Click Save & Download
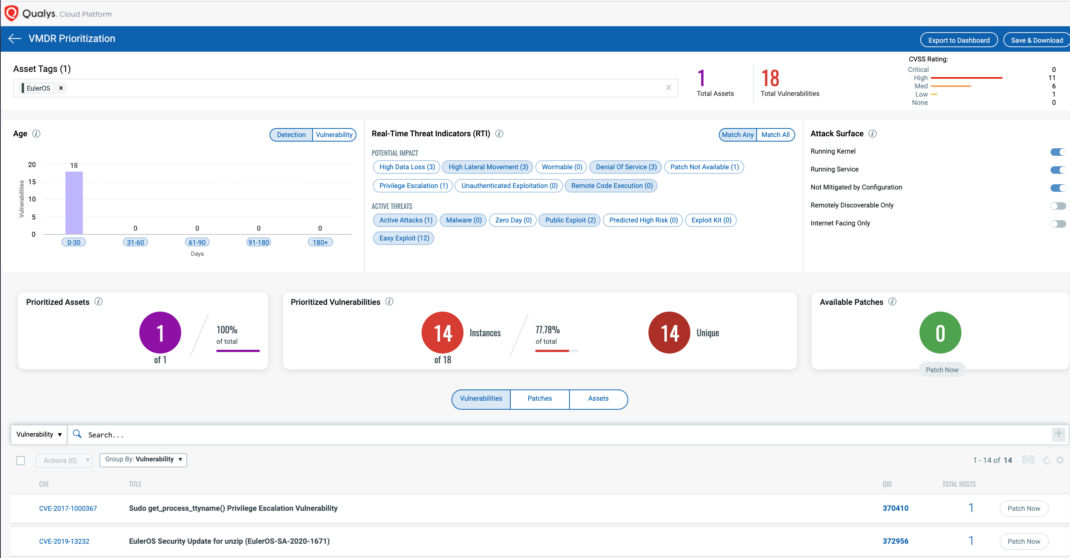 tap(1037, 40)
